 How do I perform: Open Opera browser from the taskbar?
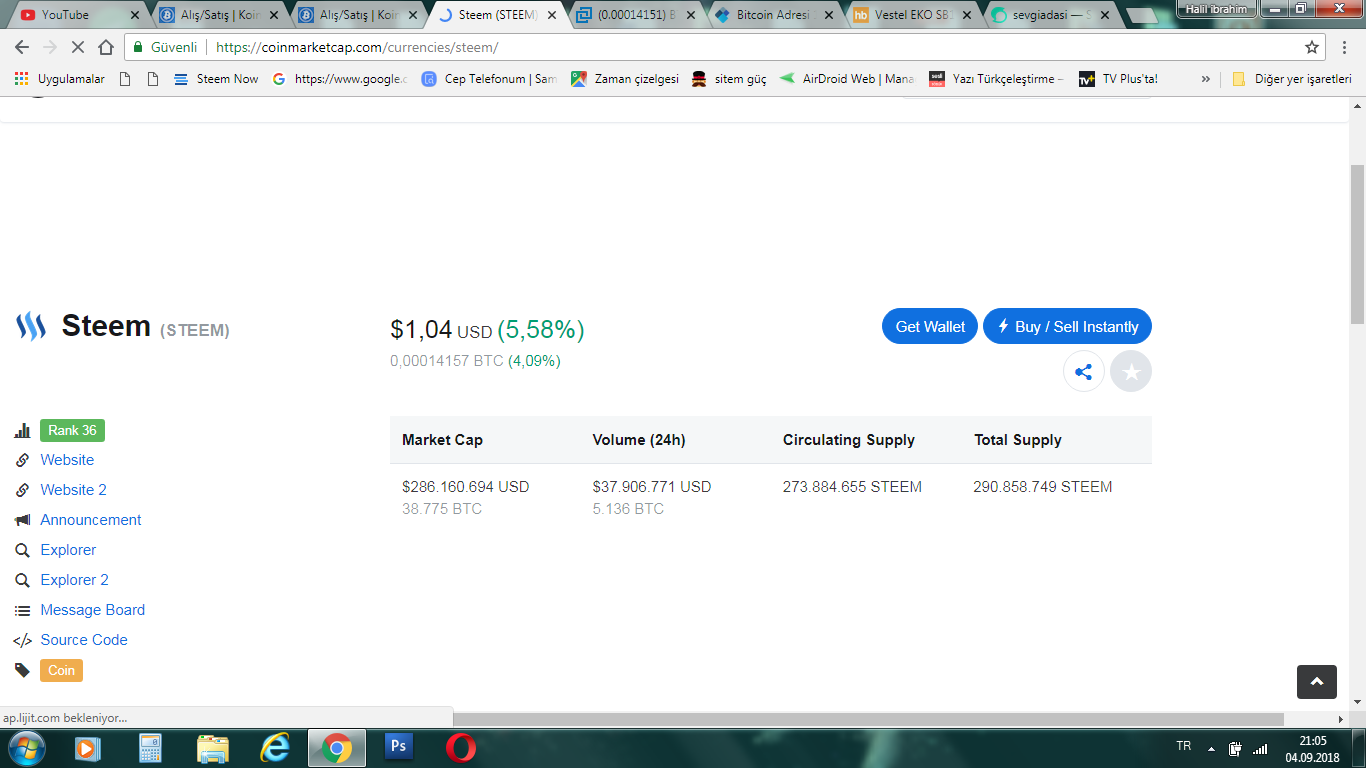(x=461, y=747)
